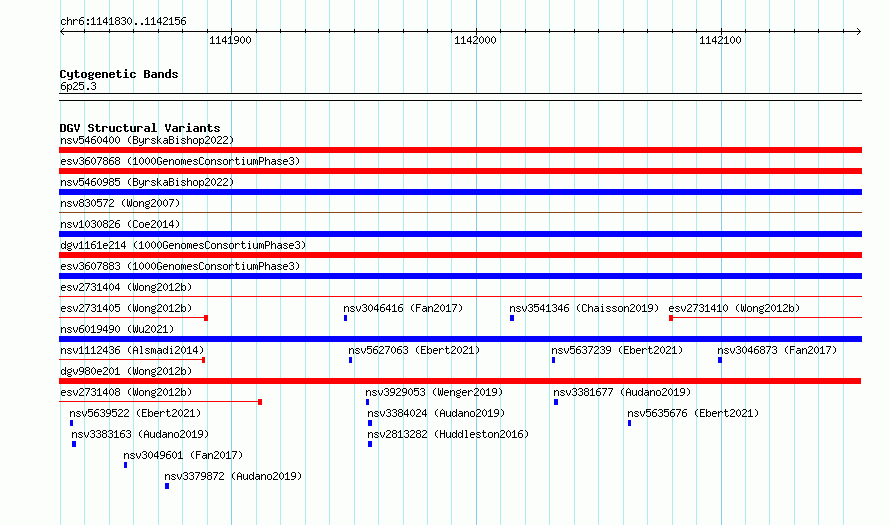This screenshot has height=525, width=890.
Task: Click blue marker under nsv5627063
Action: tap(350, 360)
